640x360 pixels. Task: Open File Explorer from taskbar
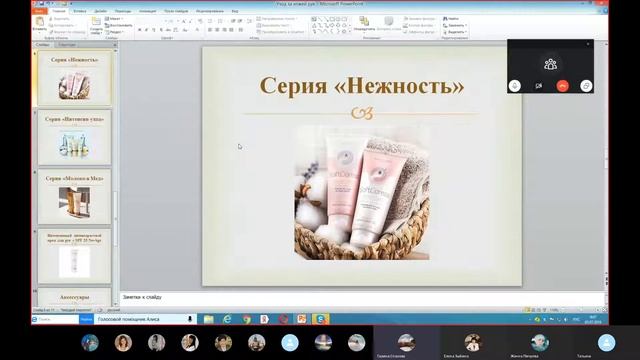(x=209, y=319)
